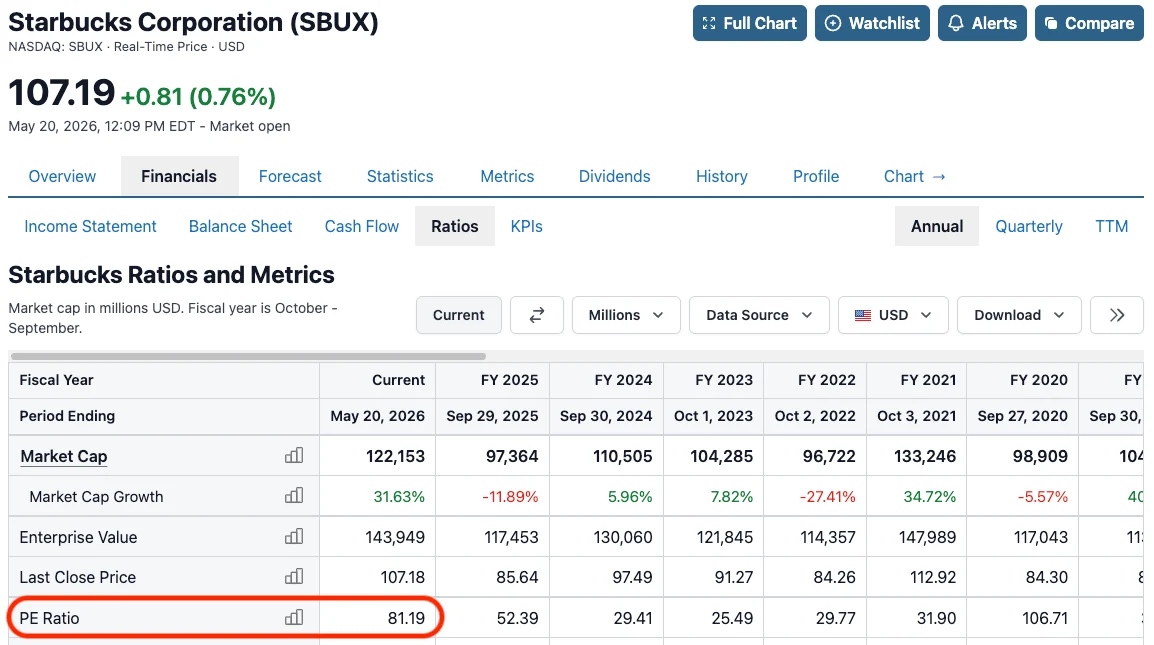The width and height of the screenshot is (1154, 645).
Task: Click the stock price 107.19
Action: [62, 93]
